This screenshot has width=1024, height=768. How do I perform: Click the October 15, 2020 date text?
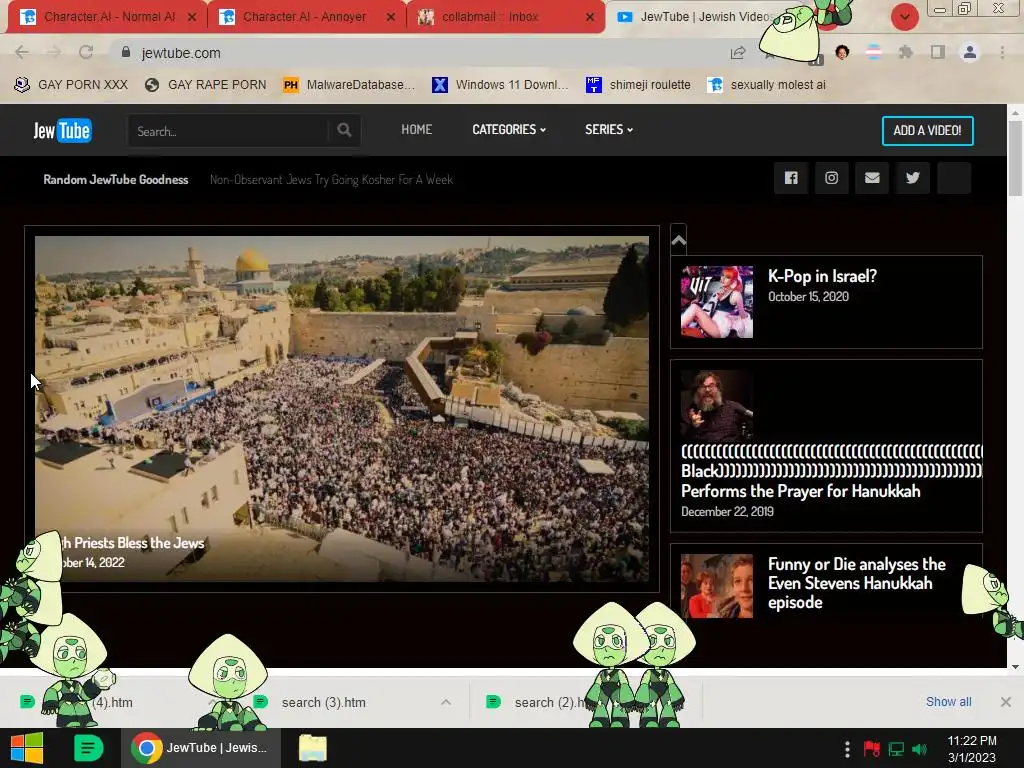[808, 296]
